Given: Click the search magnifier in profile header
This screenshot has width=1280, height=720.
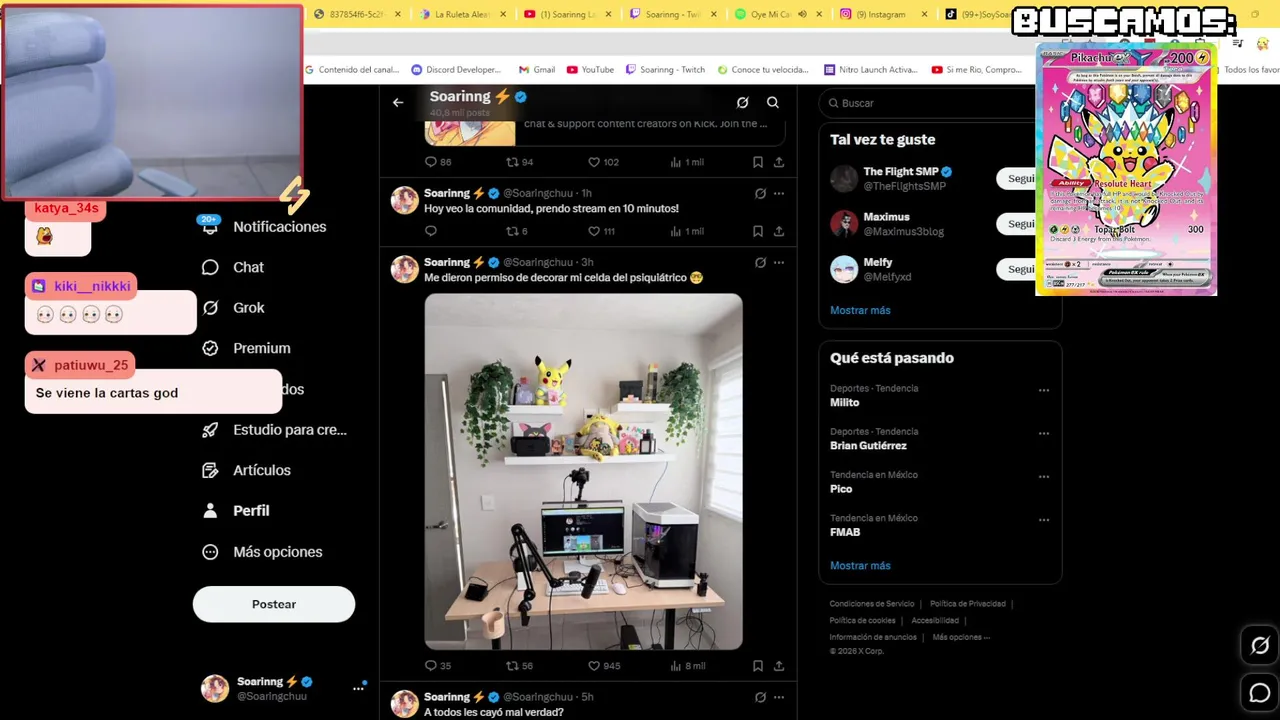Looking at the screenshot, I should [773, 102].
